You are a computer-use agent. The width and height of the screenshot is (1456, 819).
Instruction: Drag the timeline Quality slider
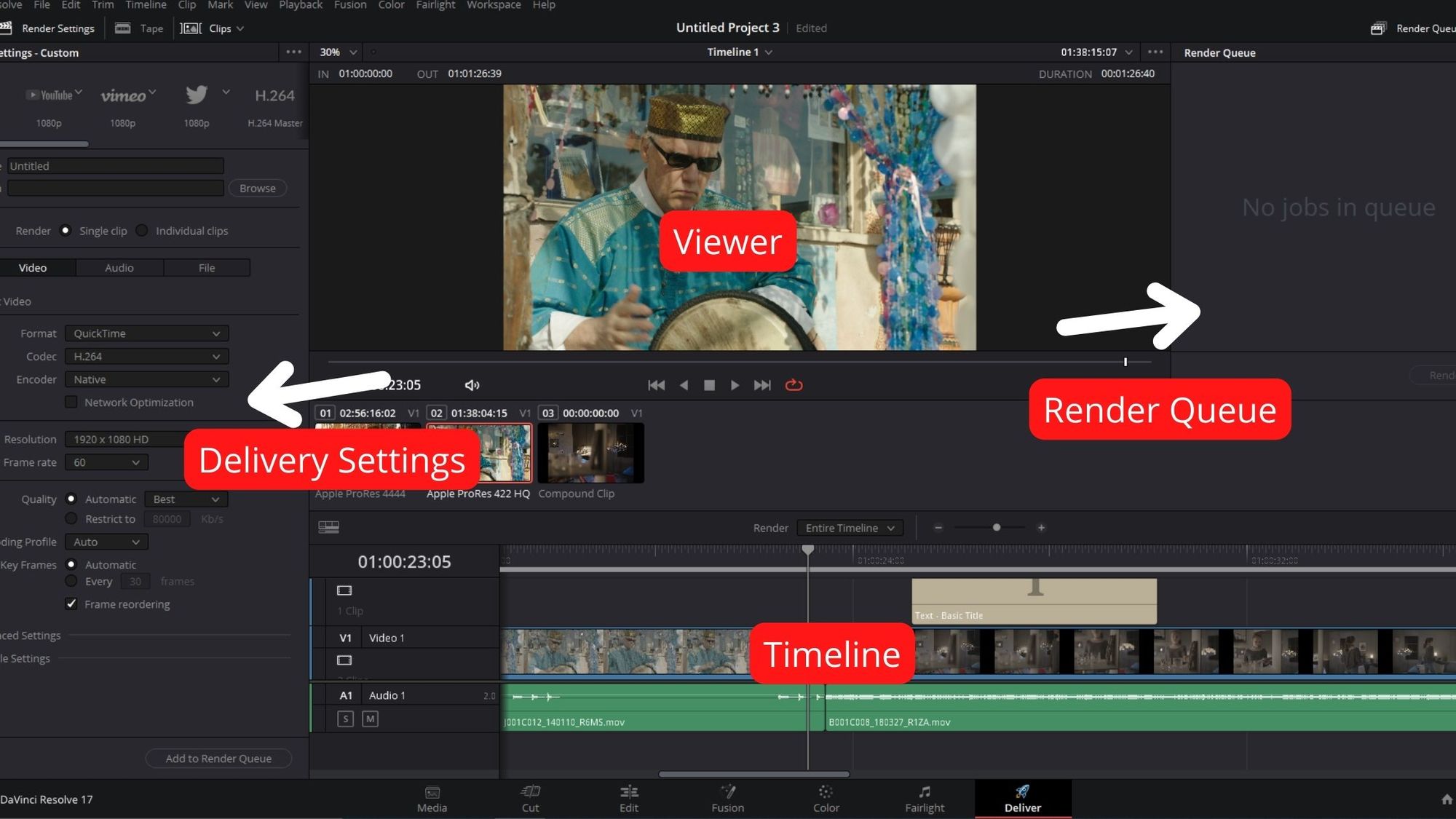click(x=995, y=527)
